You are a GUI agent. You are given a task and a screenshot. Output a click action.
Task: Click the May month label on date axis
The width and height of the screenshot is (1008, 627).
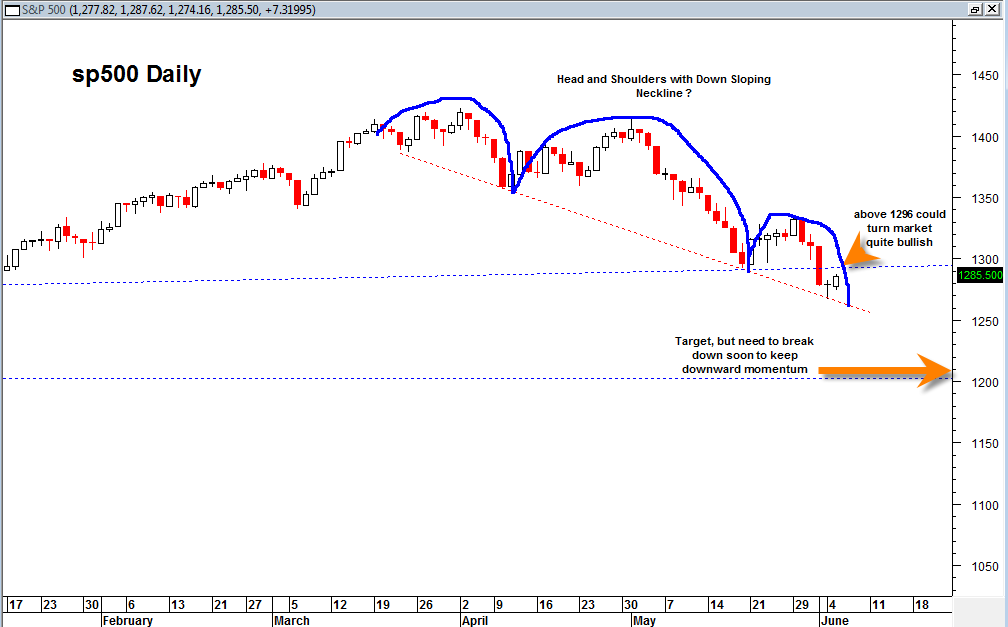click(x=644, y=621)
